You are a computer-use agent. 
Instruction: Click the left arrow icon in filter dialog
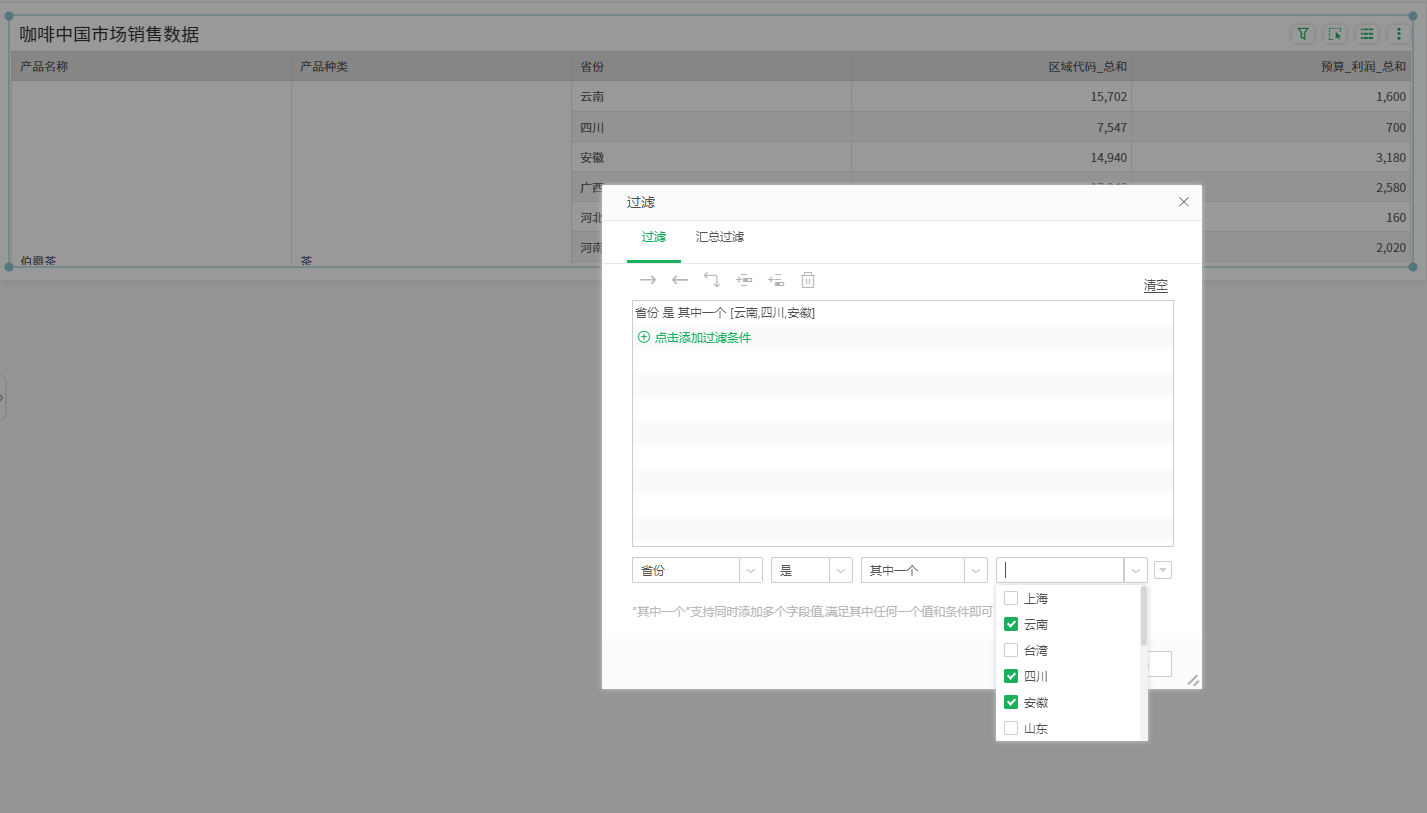click(x=680, y=280)
